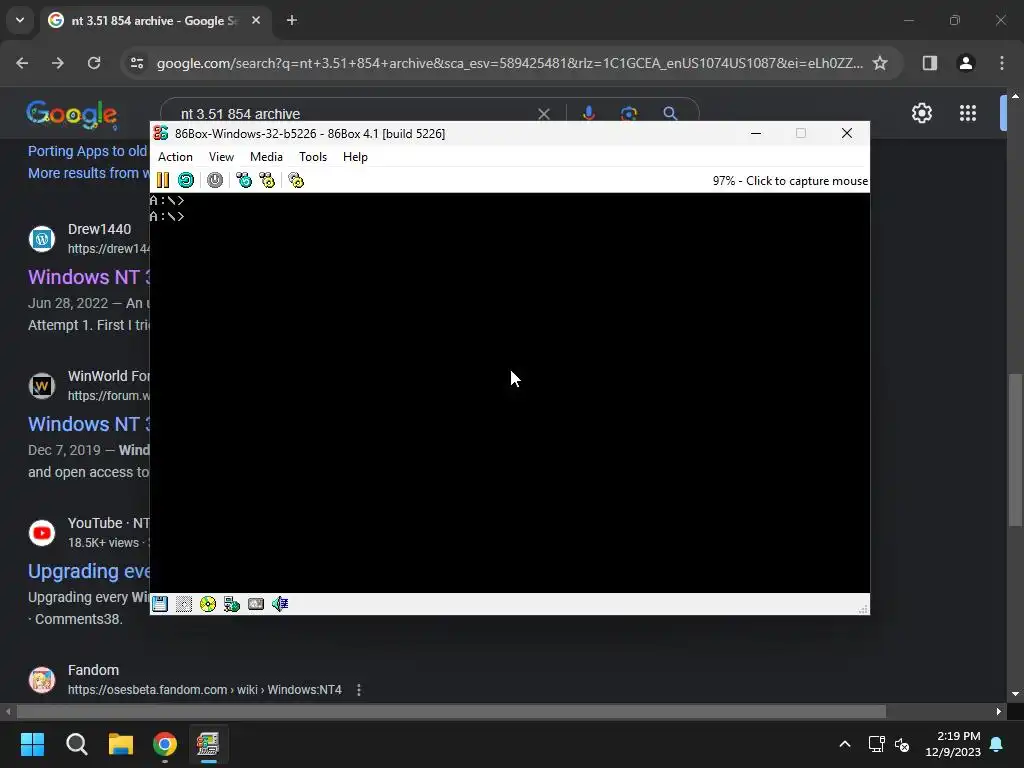Click CD-ROM drive status icon
Screen dimensions: 1024x768
click(208, 604)
